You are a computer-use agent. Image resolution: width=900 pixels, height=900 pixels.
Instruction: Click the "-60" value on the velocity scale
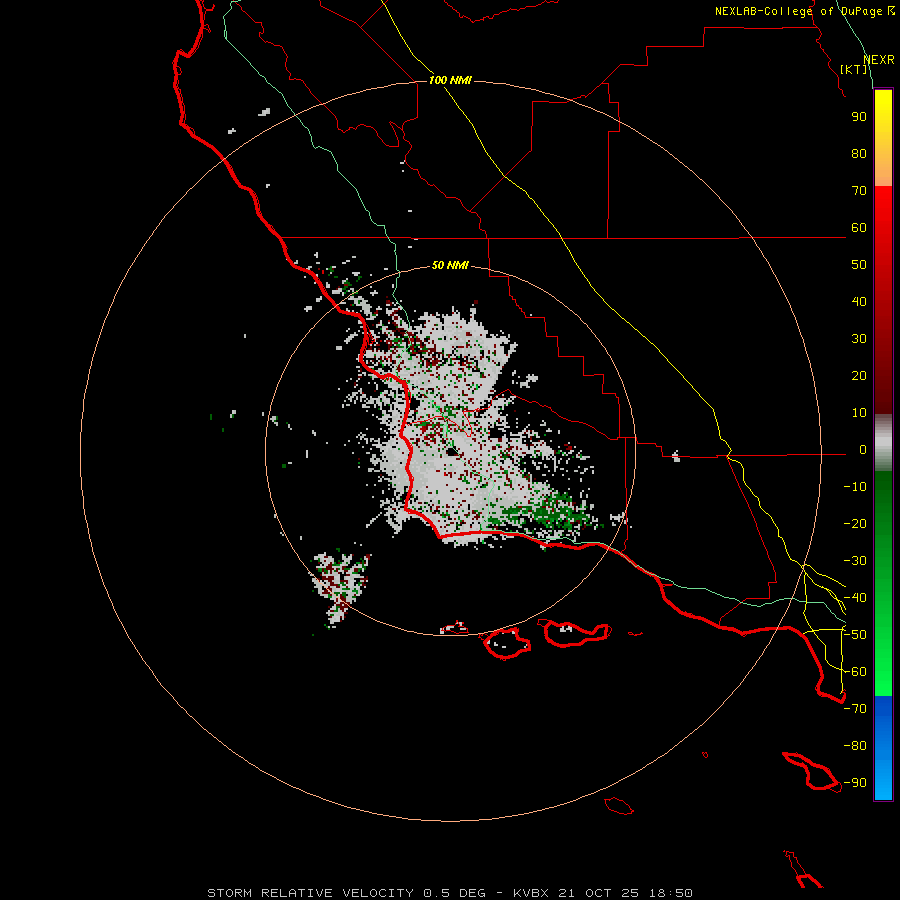point(855,672)
